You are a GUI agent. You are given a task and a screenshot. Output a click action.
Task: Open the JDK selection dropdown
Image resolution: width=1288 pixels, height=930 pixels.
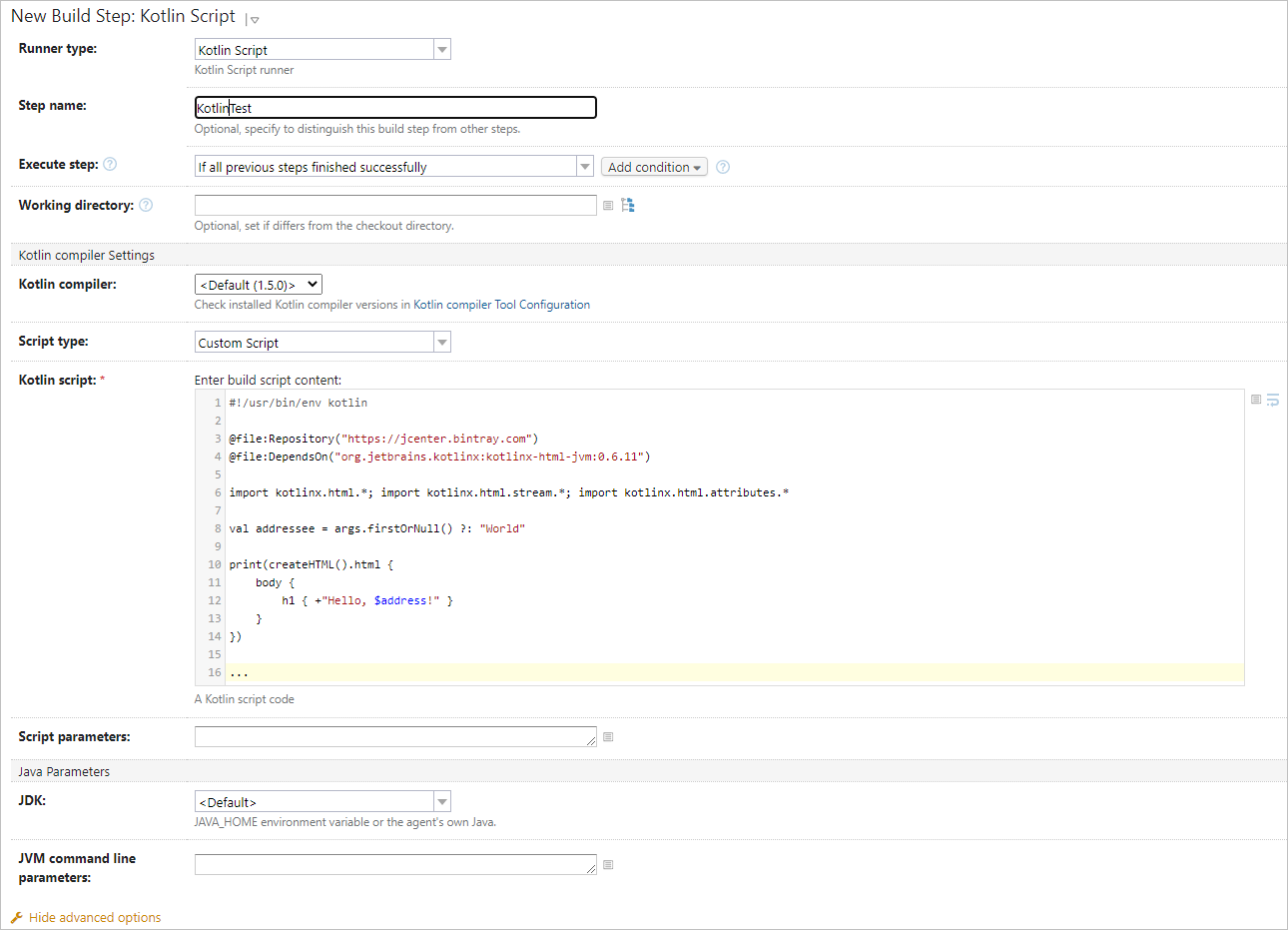coord(441,800)
